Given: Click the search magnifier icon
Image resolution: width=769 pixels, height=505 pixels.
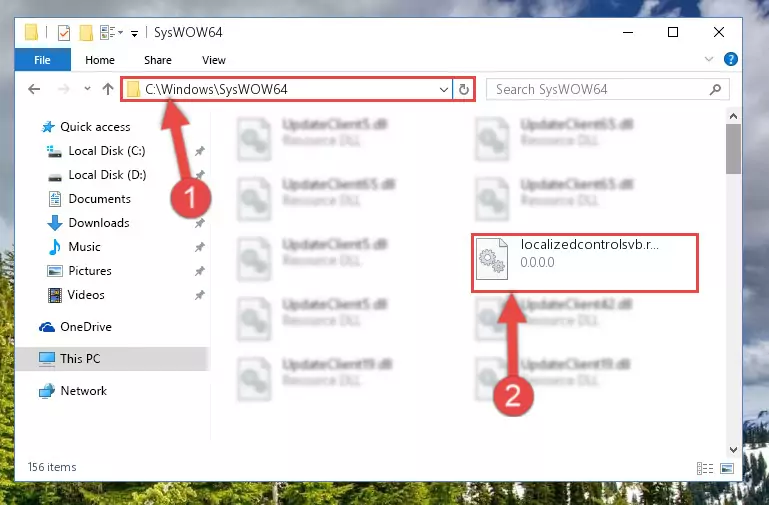Looking at the screenshot, I should click(715, 89).
